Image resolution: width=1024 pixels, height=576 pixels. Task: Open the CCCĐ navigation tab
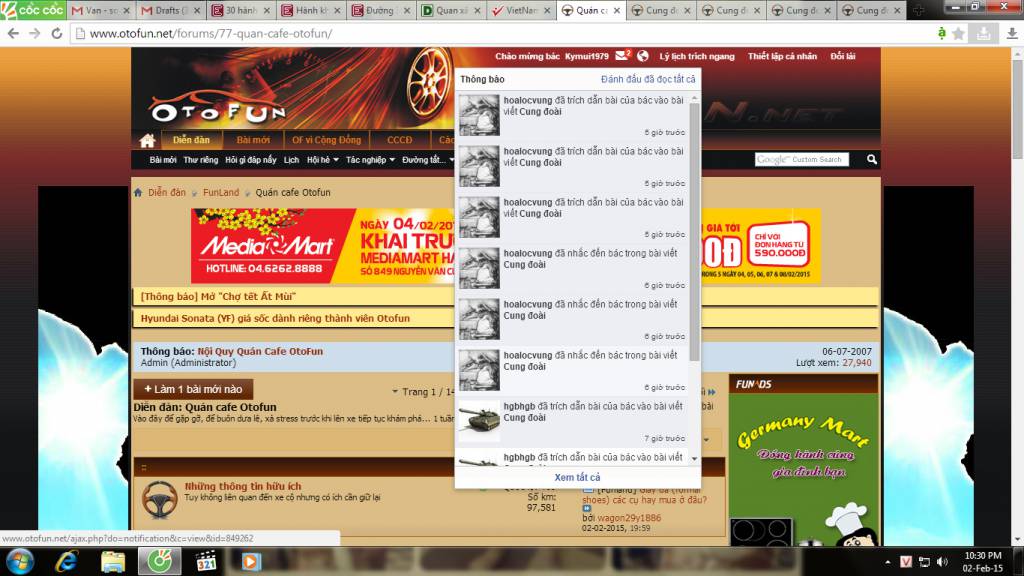click(399, 140)
